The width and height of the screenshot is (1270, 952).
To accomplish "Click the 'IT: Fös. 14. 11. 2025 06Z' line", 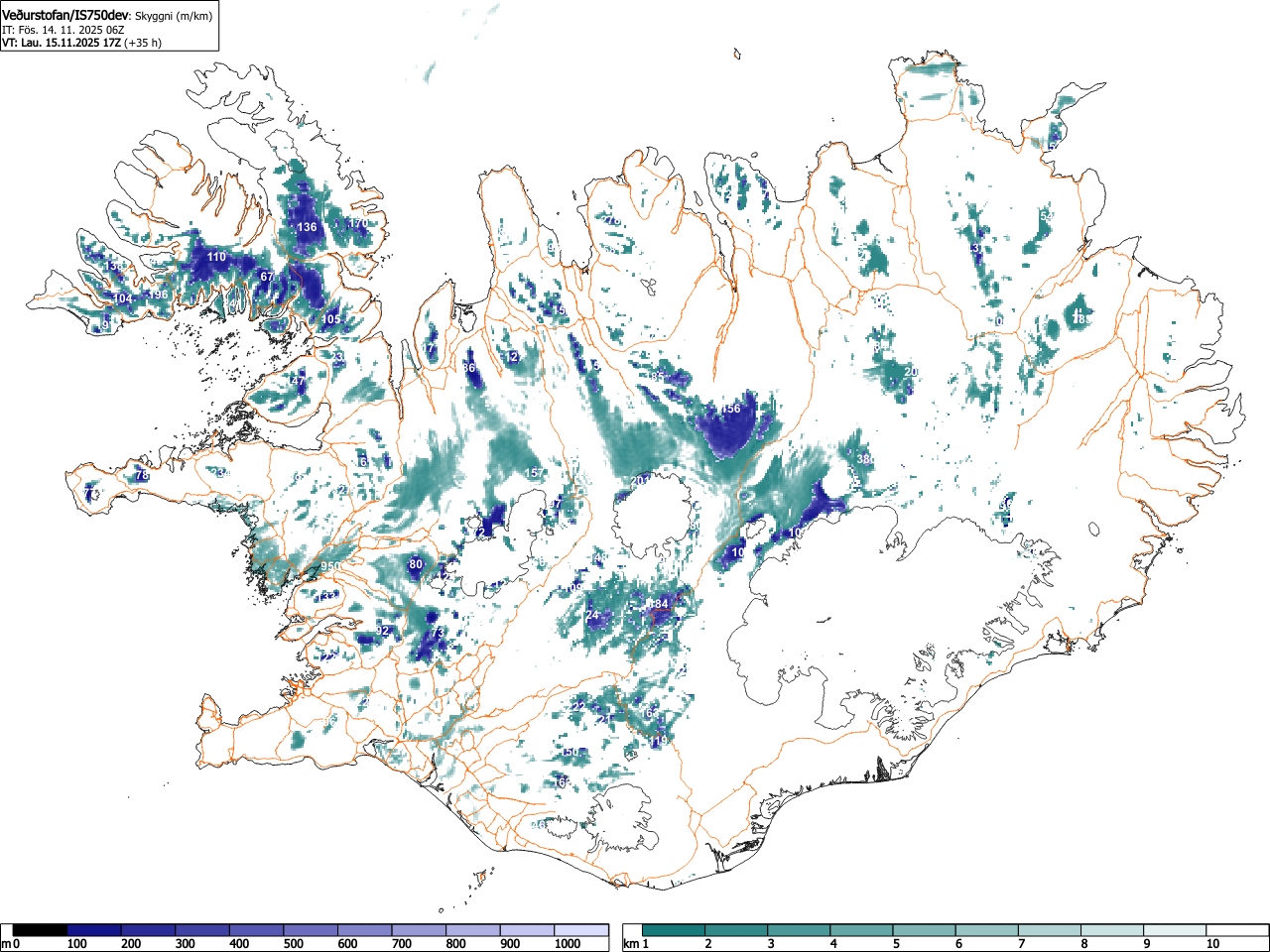I will [x=63, y=30].
